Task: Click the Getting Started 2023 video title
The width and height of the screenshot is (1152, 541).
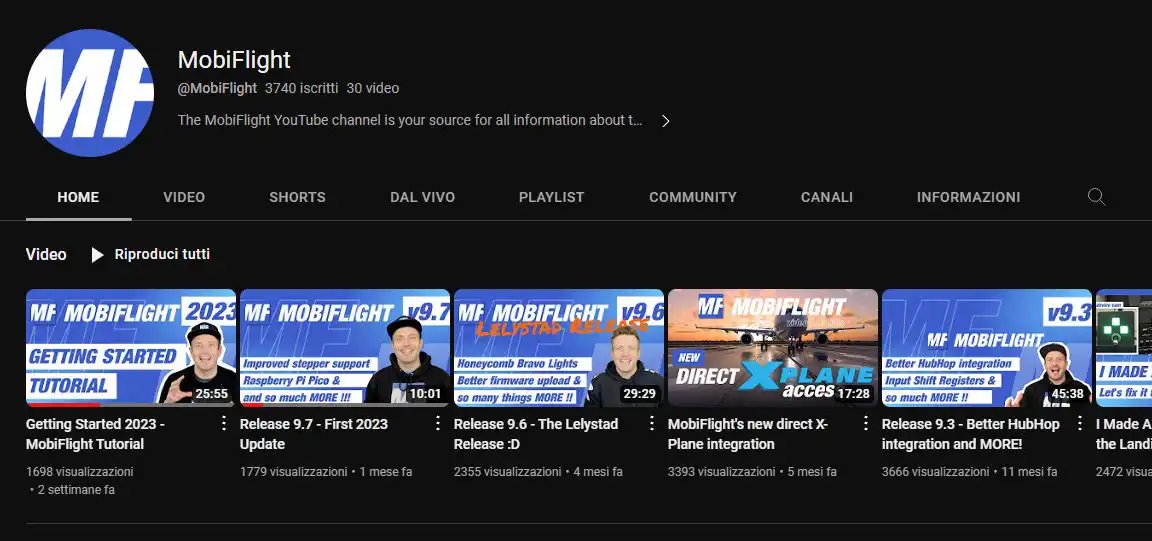Action: click(95, 434)
